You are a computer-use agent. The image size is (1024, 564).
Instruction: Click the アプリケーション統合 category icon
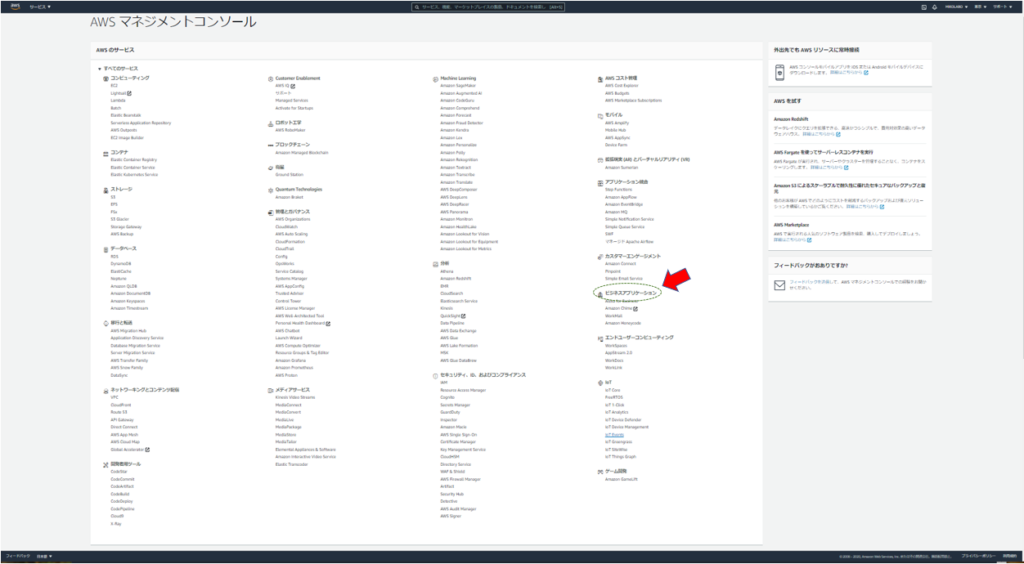600,182
